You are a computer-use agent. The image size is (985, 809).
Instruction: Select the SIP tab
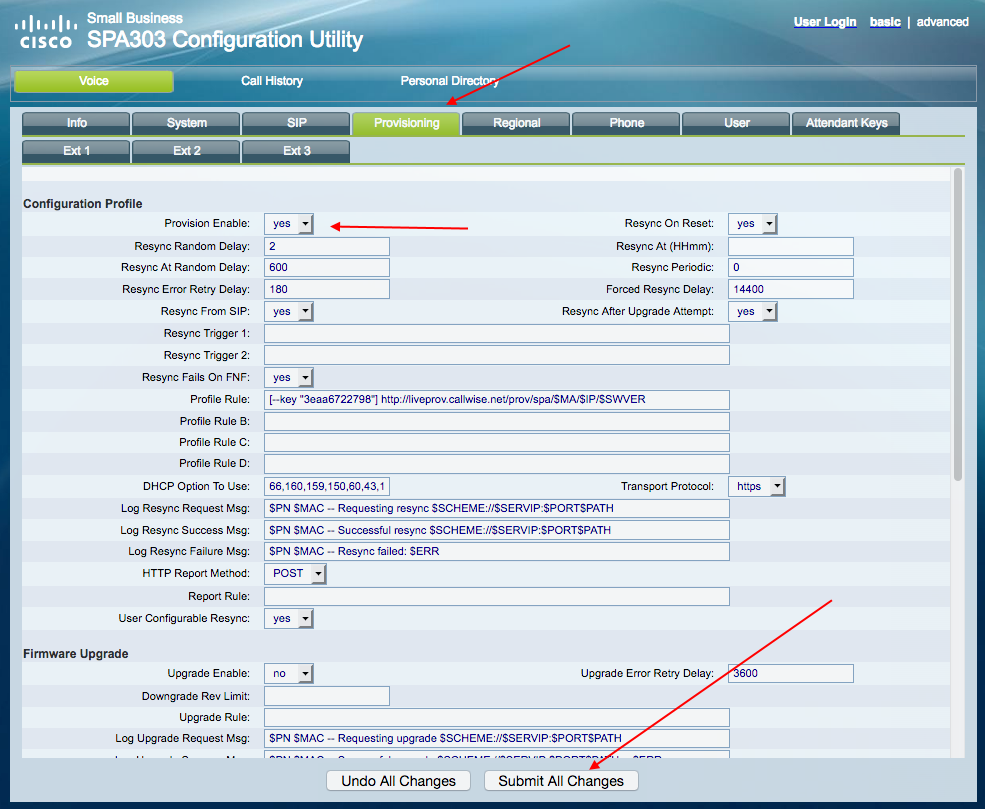(296, 123)
